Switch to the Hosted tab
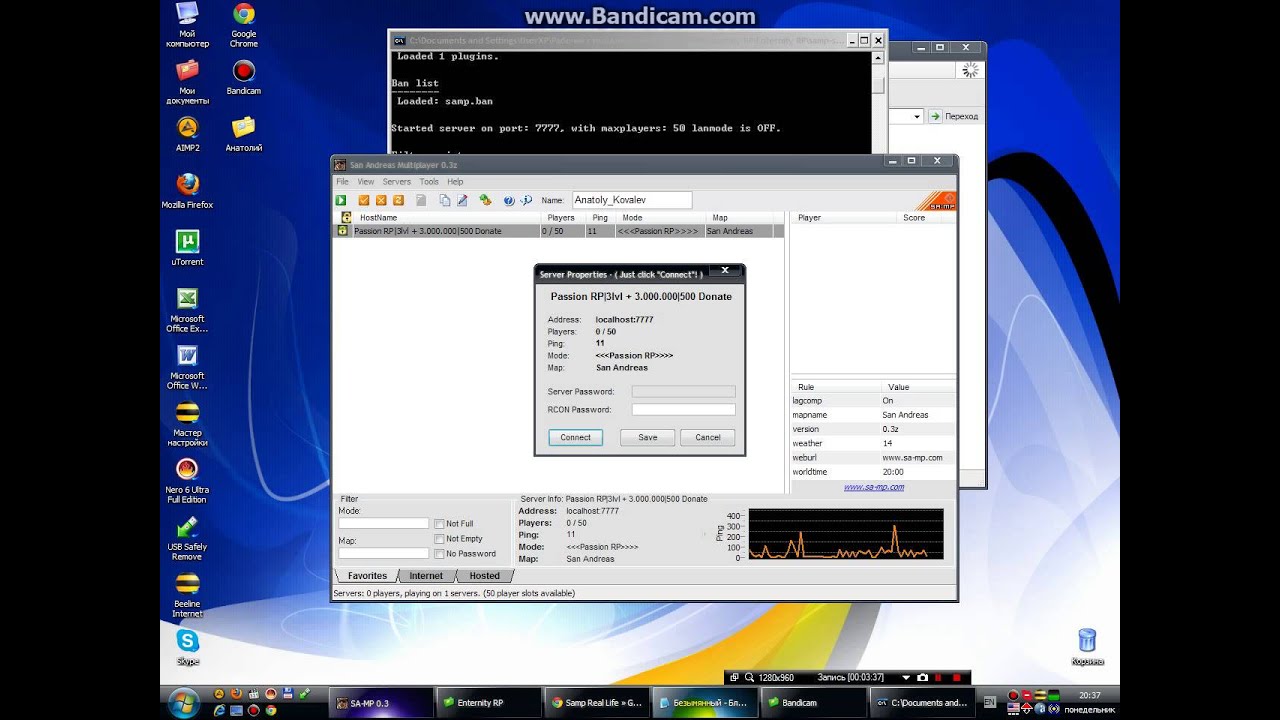This screenshot has height=720, width=1280. point(484,576)
